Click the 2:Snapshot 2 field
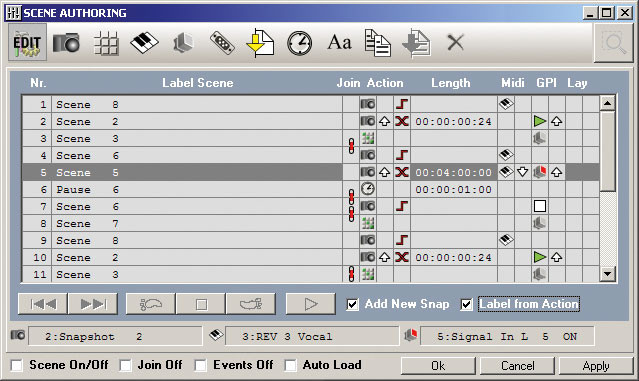This screenshot has width=639, height=381. (x=115, y=336)
